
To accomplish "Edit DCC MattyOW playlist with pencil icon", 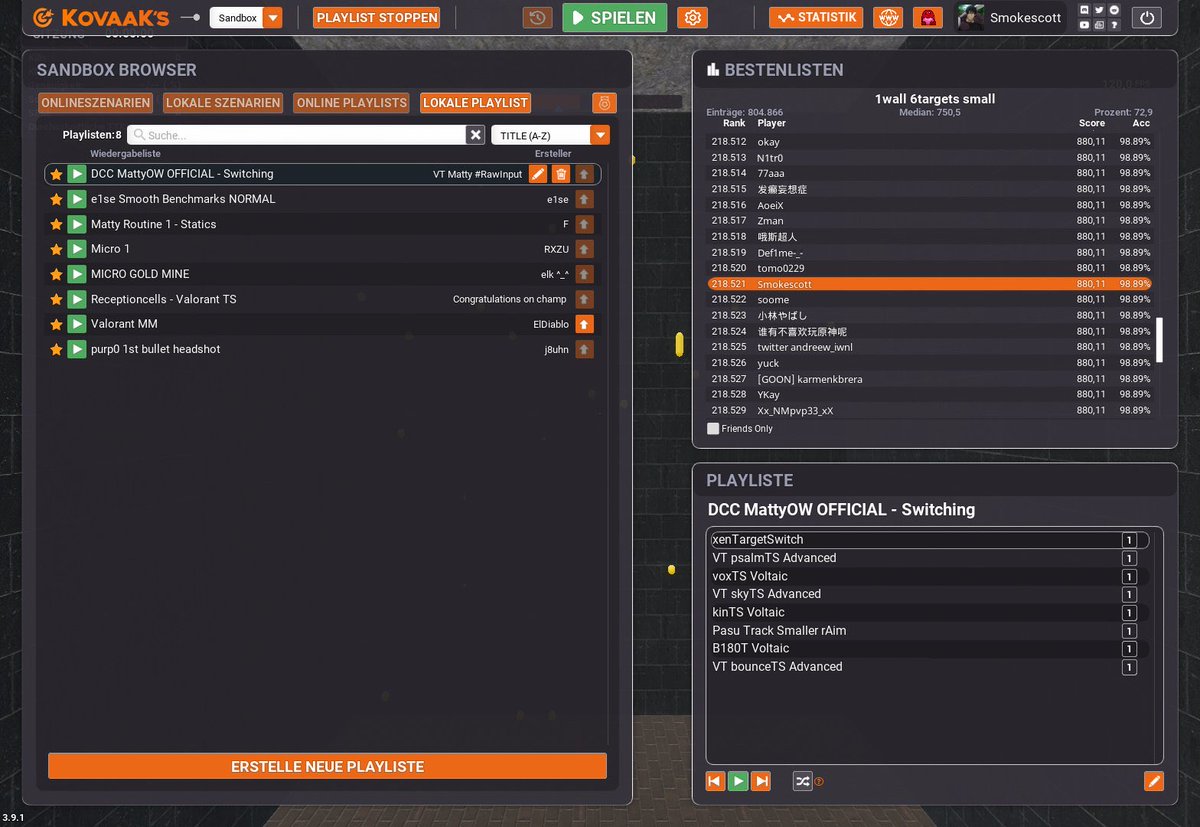I will pos(538,174).
